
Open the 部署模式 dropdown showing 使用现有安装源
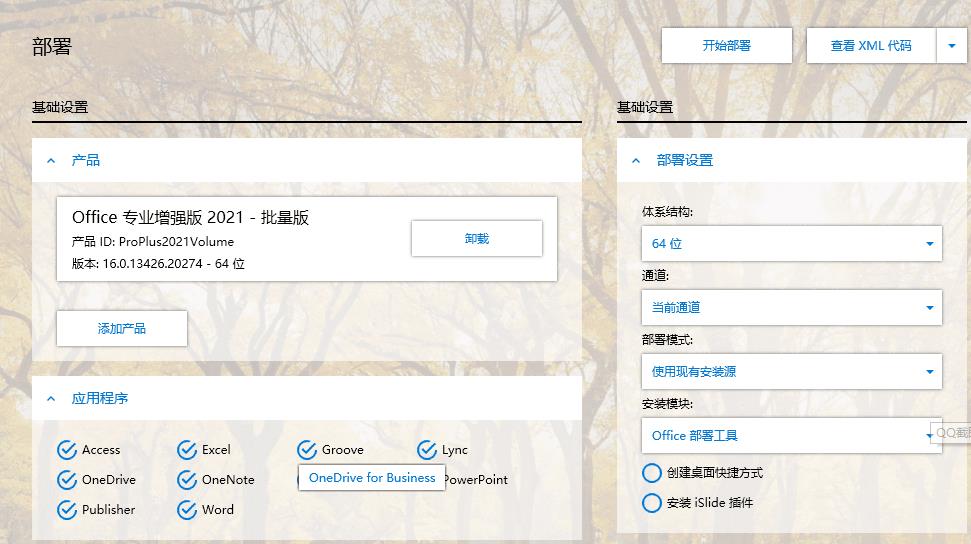(x=791, y=371)
